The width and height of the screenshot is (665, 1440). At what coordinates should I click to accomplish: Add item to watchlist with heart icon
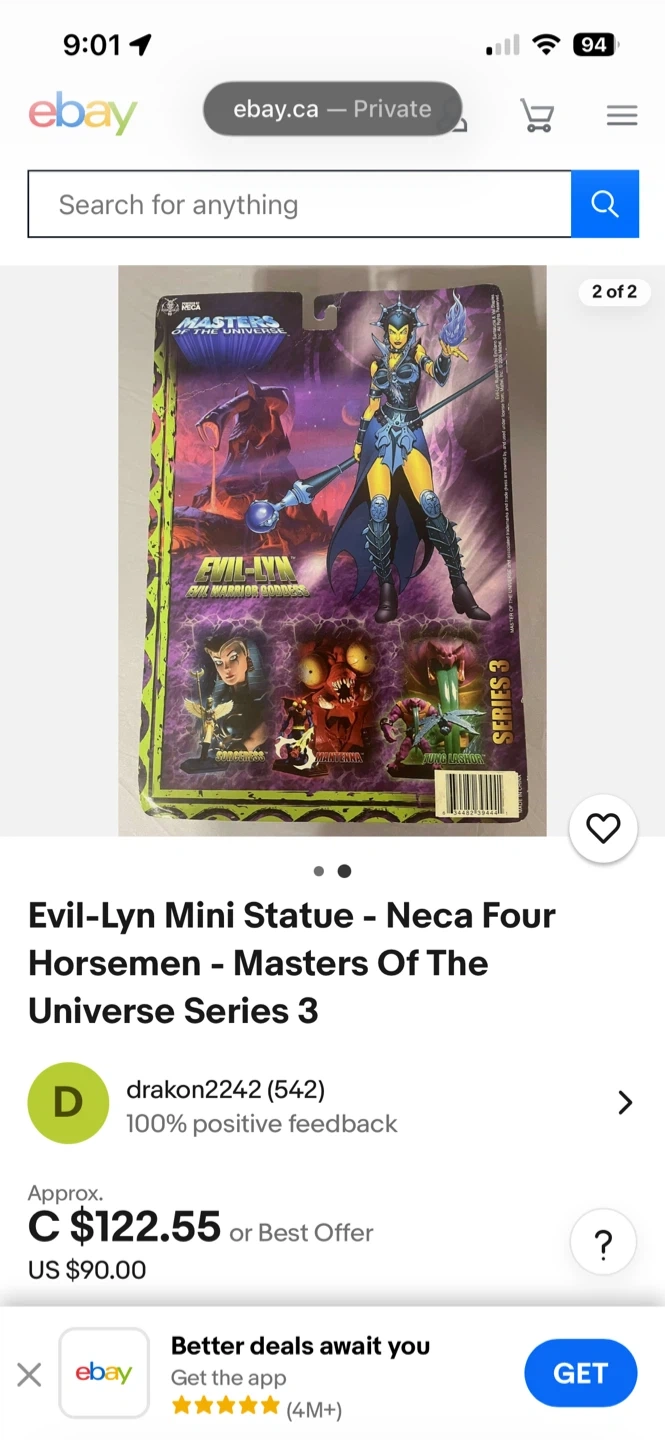click(x=603, y=828)
